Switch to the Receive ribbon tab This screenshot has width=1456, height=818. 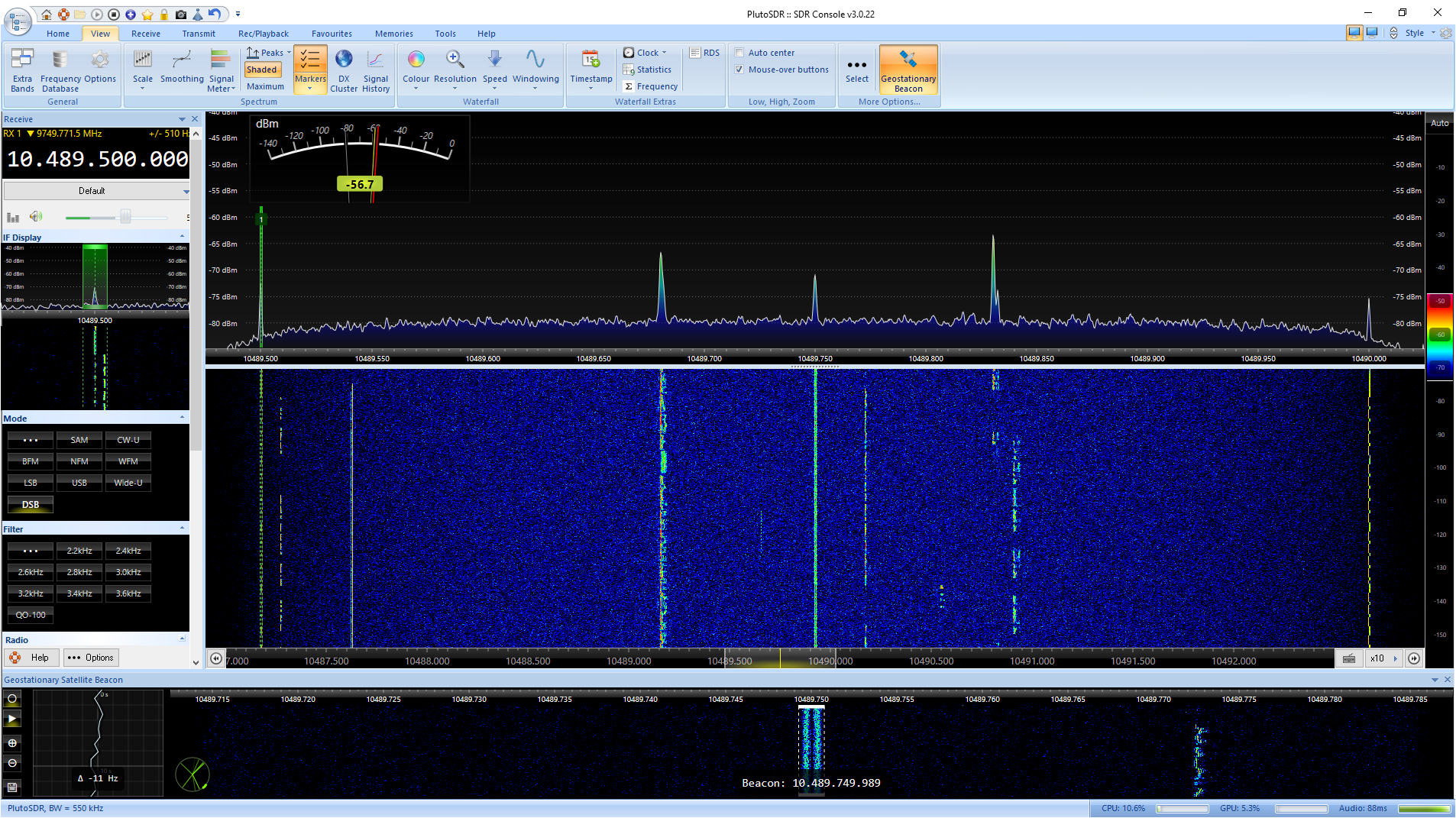(145, 34)
